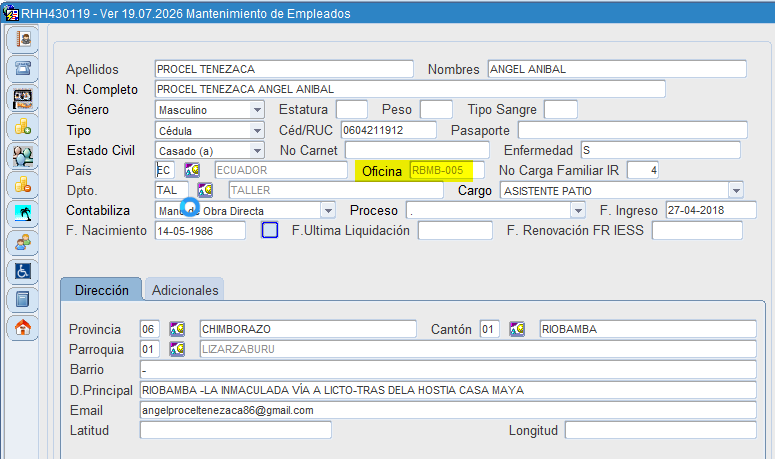
Task: Click the Estatura input field
Action: 352,109
